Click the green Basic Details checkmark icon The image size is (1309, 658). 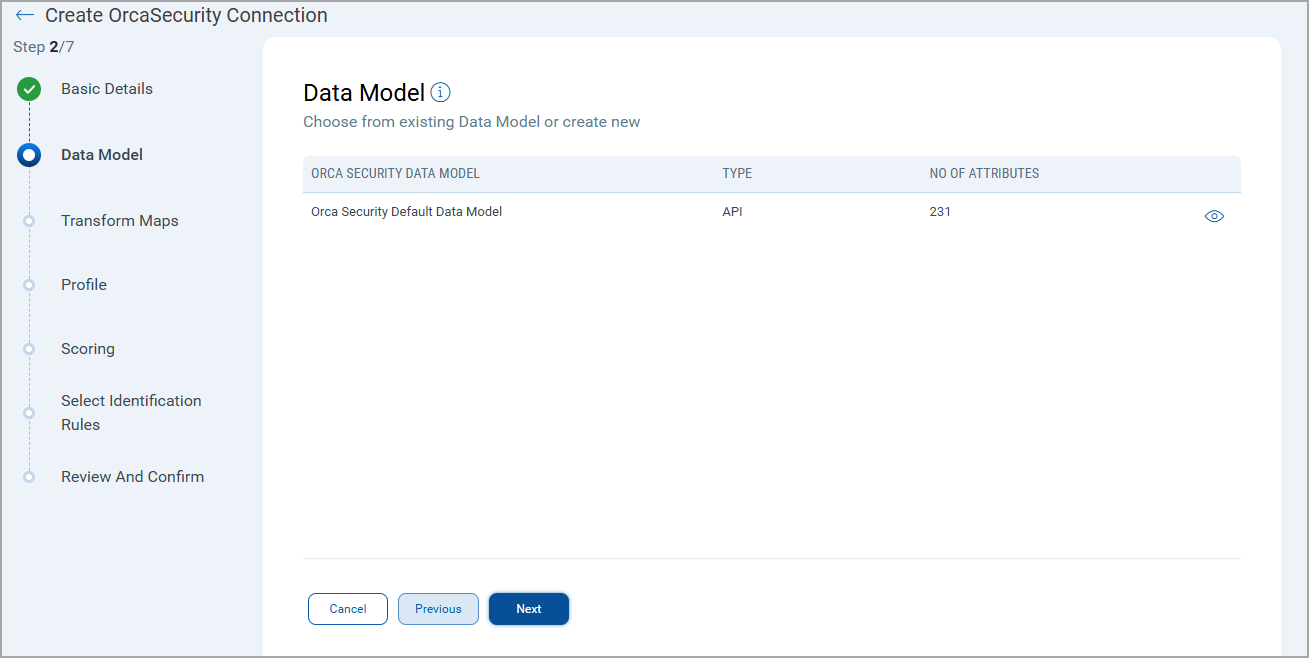pyautogui.click(x=29, y=89)
